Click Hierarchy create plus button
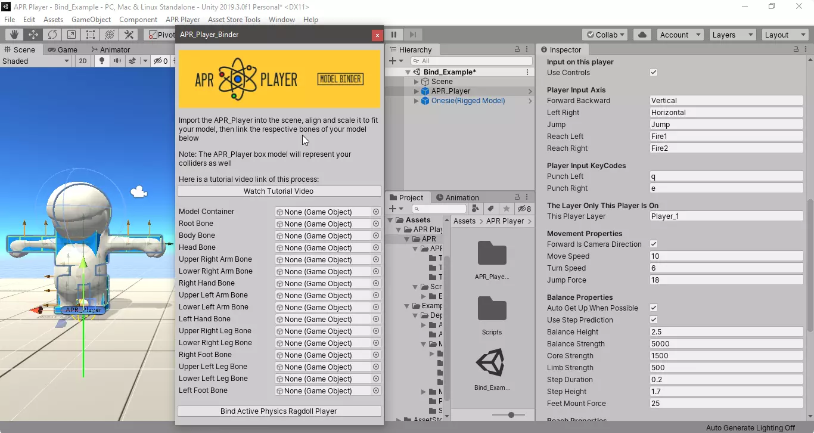 coord(392,61)
